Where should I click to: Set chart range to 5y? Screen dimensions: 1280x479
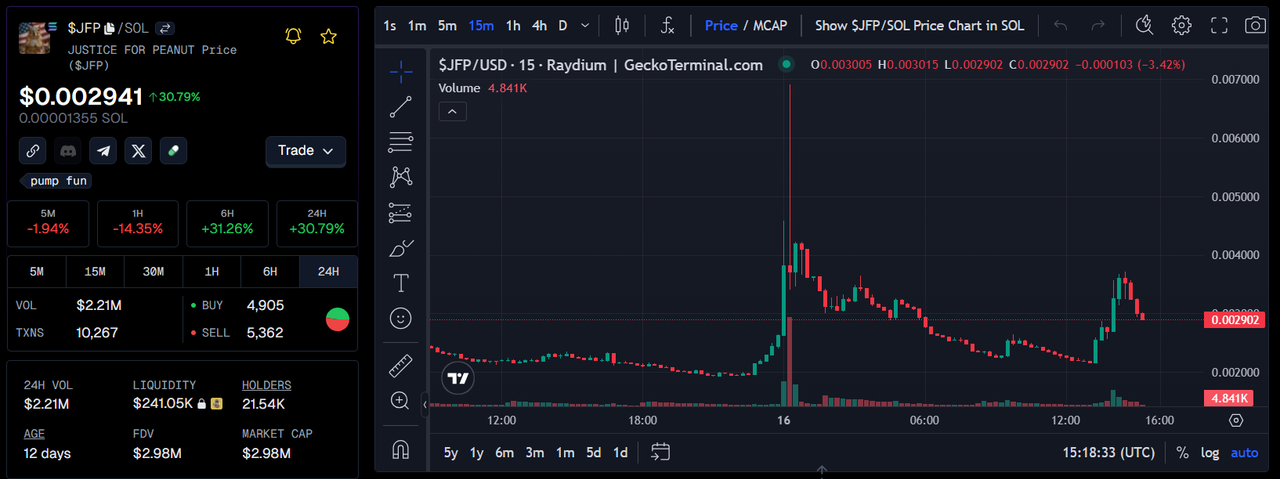[451, 453]
